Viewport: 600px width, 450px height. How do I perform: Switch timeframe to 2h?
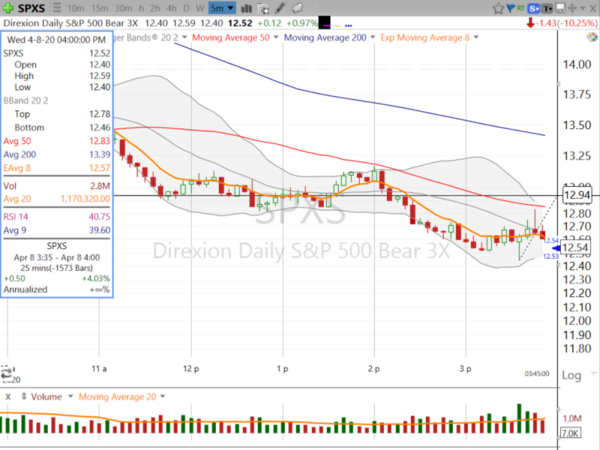(155, 8)
